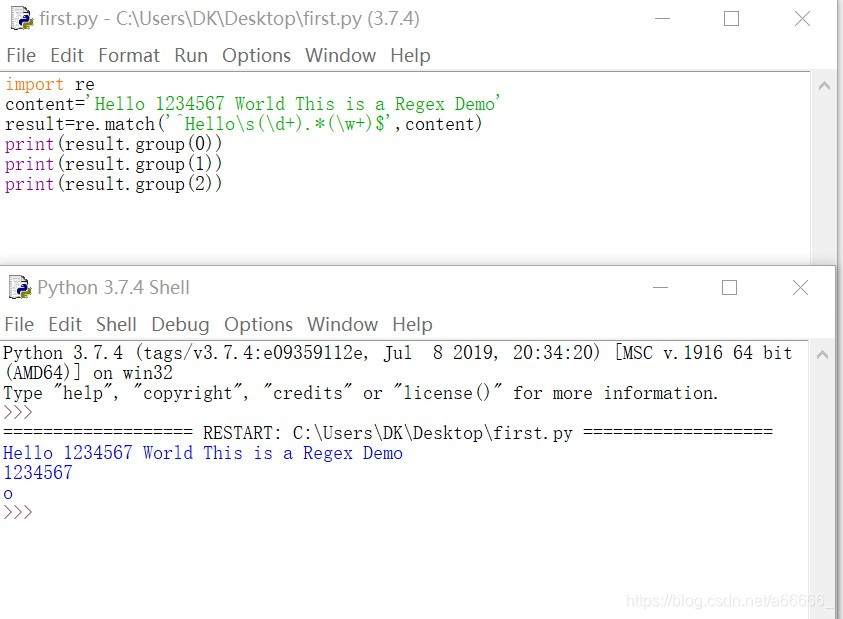The height and width of the screenshot is (619, 843).
Task: Open the Debug menu in Python Shell
Action: [x=180, y=324]
